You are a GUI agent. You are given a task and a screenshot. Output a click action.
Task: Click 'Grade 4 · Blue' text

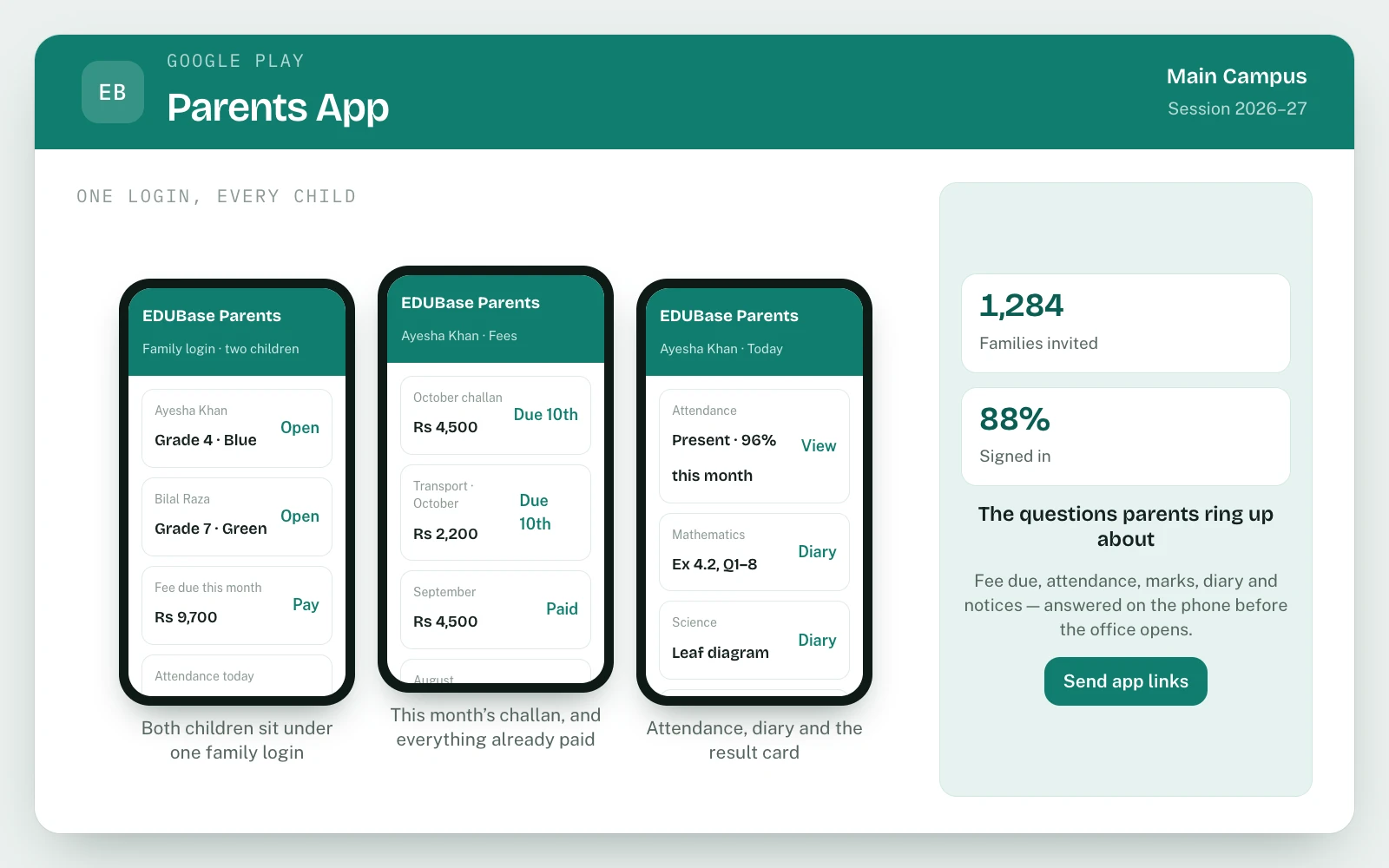pos(206,440)
